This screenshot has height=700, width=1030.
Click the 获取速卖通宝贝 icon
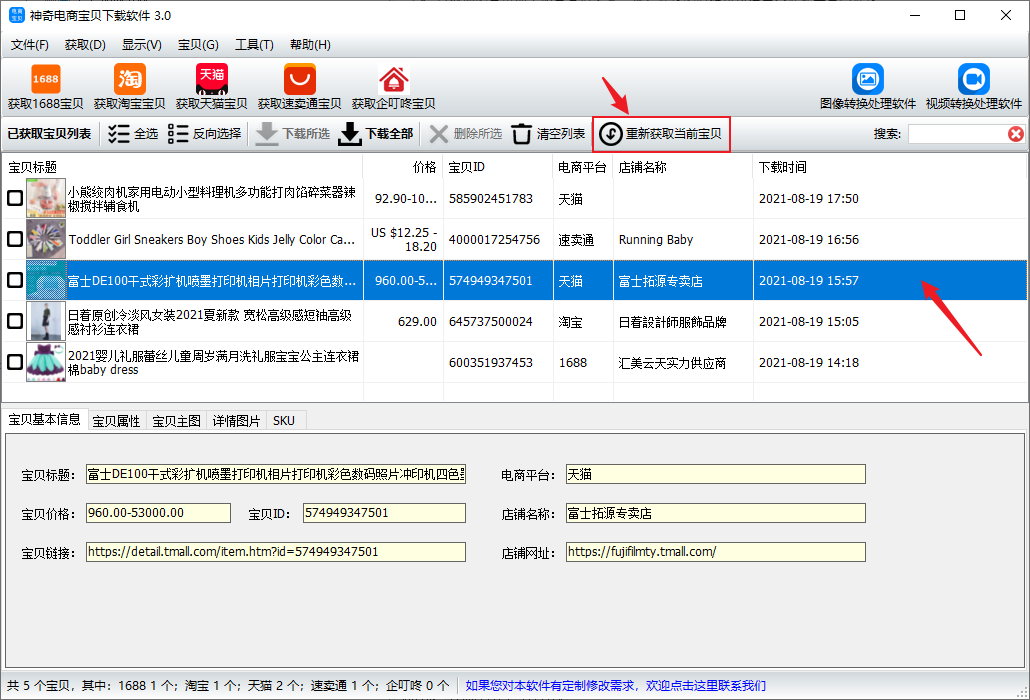tap(300, 79)
